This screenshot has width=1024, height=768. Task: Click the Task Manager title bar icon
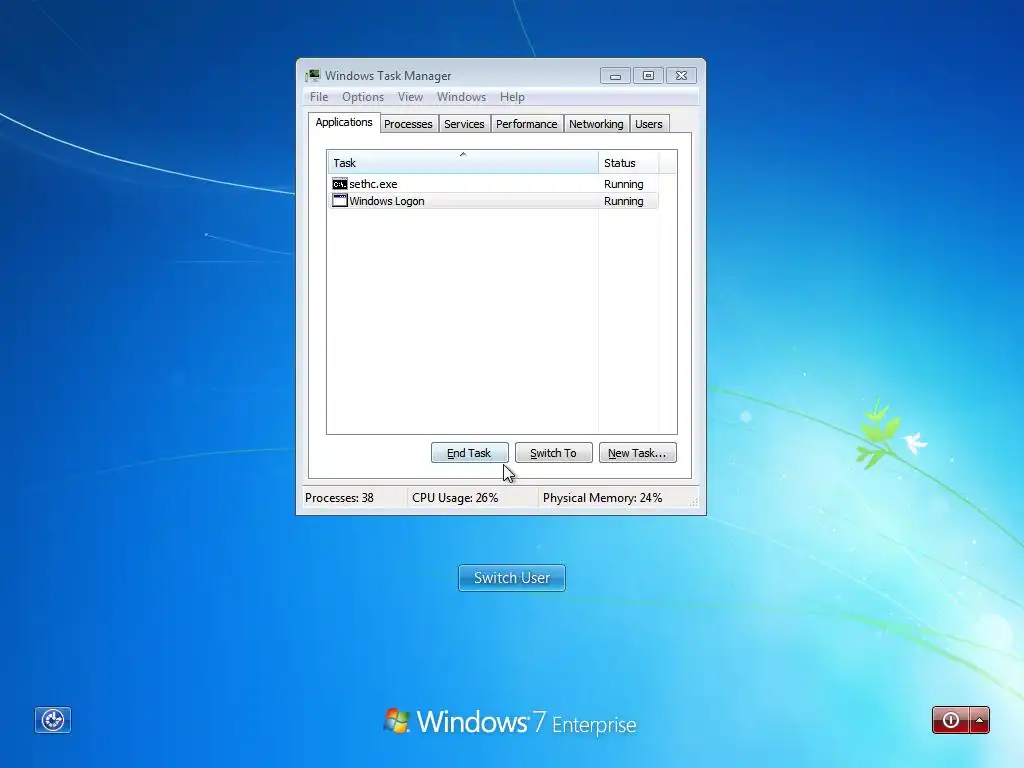point(313,76)
